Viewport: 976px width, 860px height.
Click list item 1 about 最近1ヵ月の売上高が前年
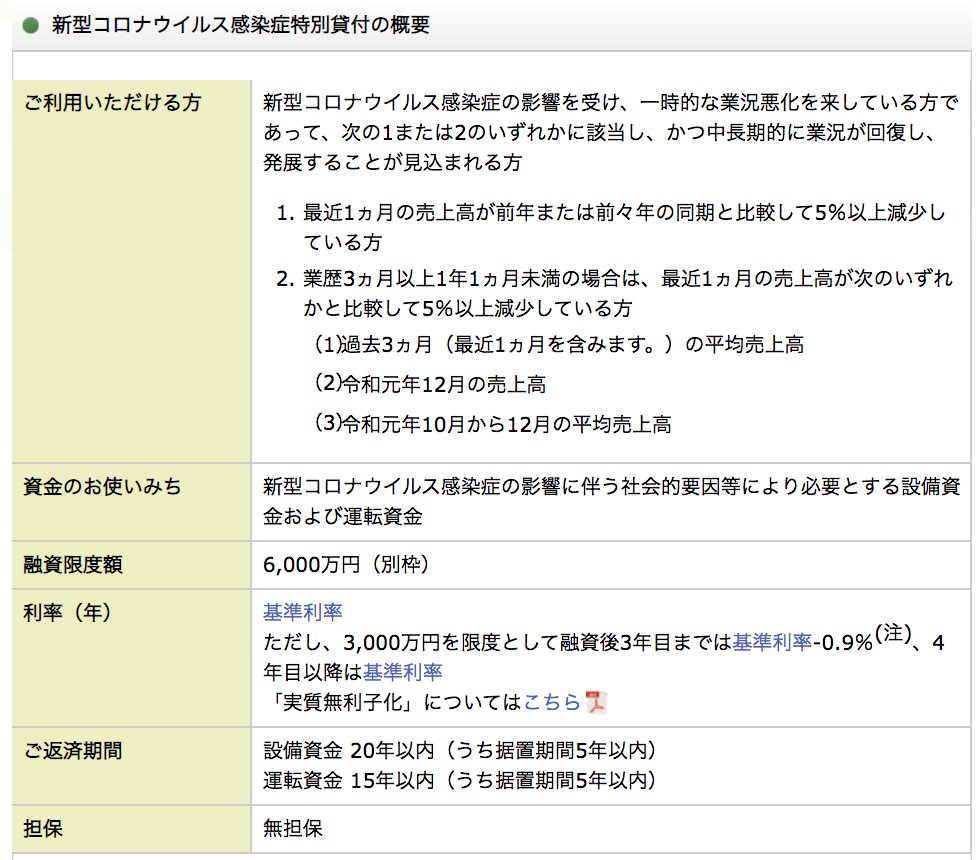(611, 227)
